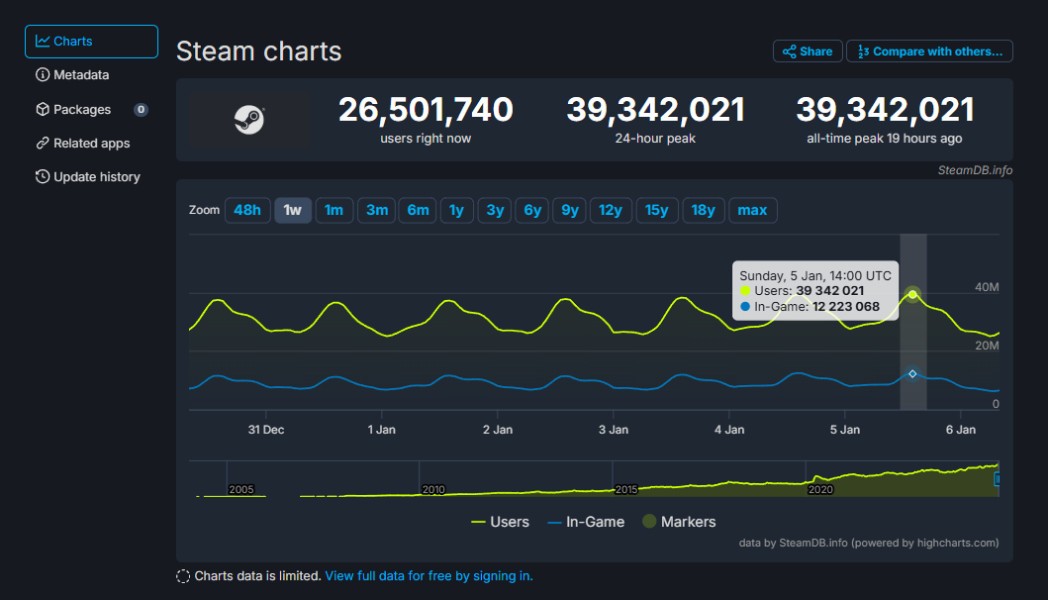Set chart zoom to 15y
1048x600 pixels.
(656, 210)
